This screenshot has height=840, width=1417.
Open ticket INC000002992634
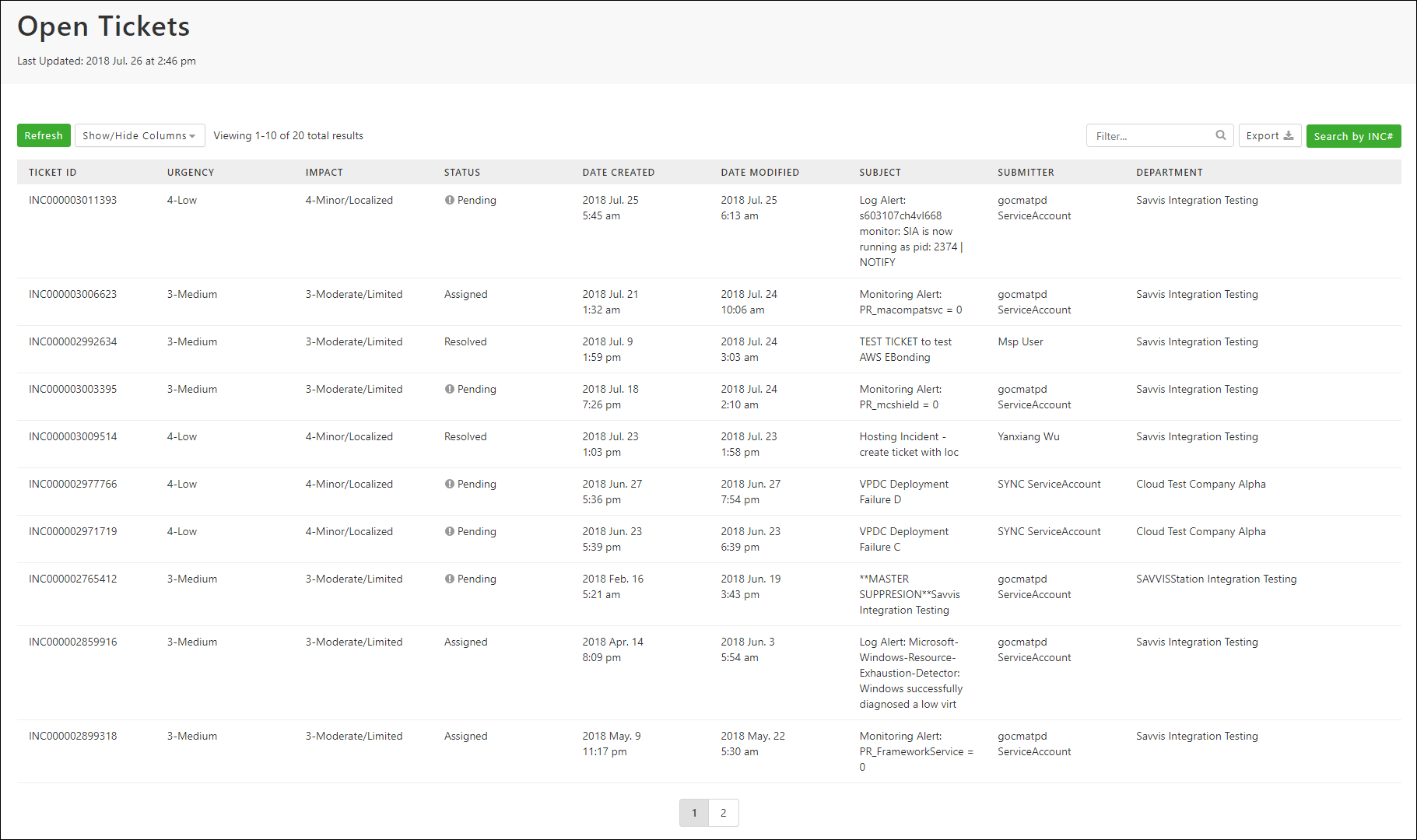[73, 341]
